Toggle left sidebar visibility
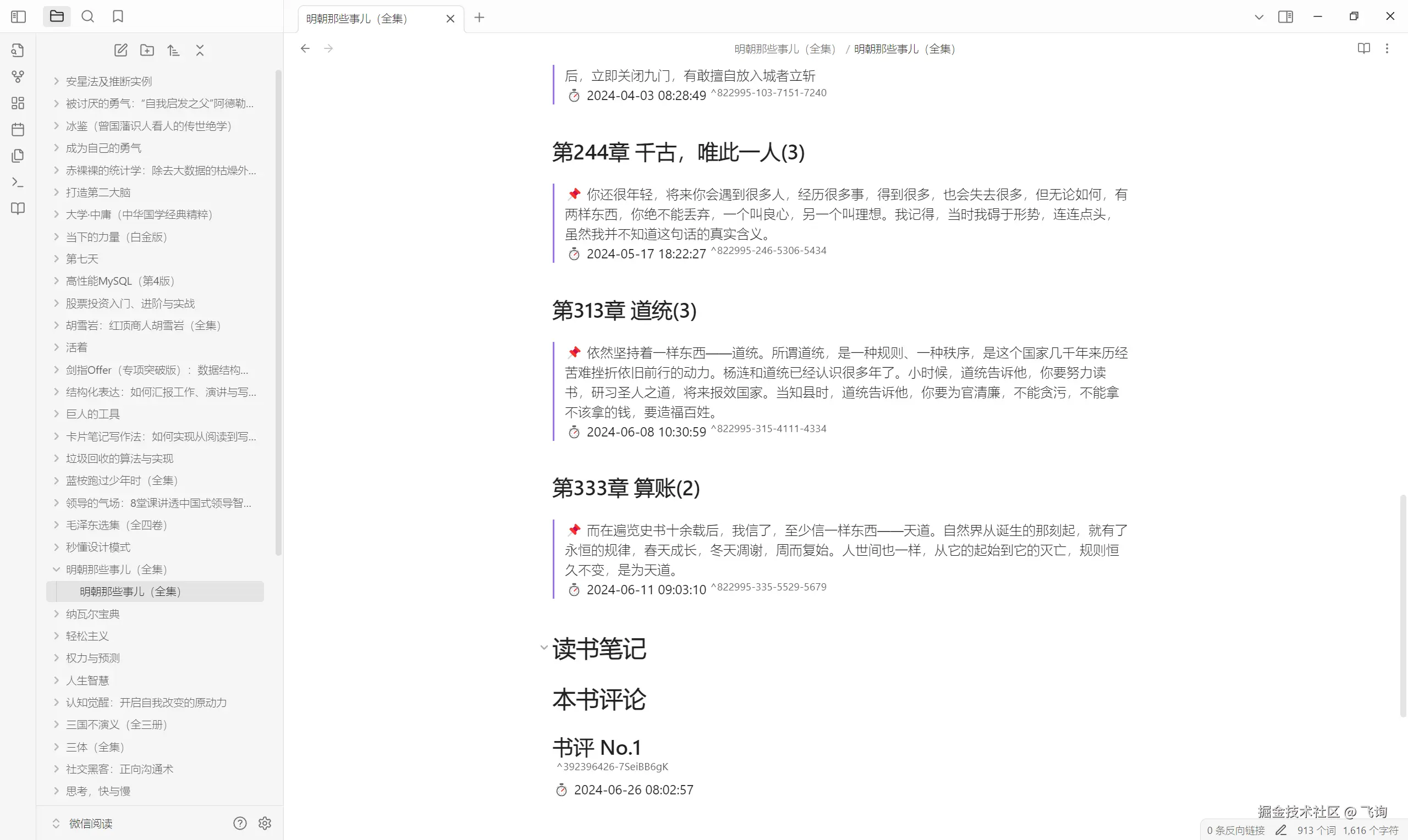 tap(18, 16)
